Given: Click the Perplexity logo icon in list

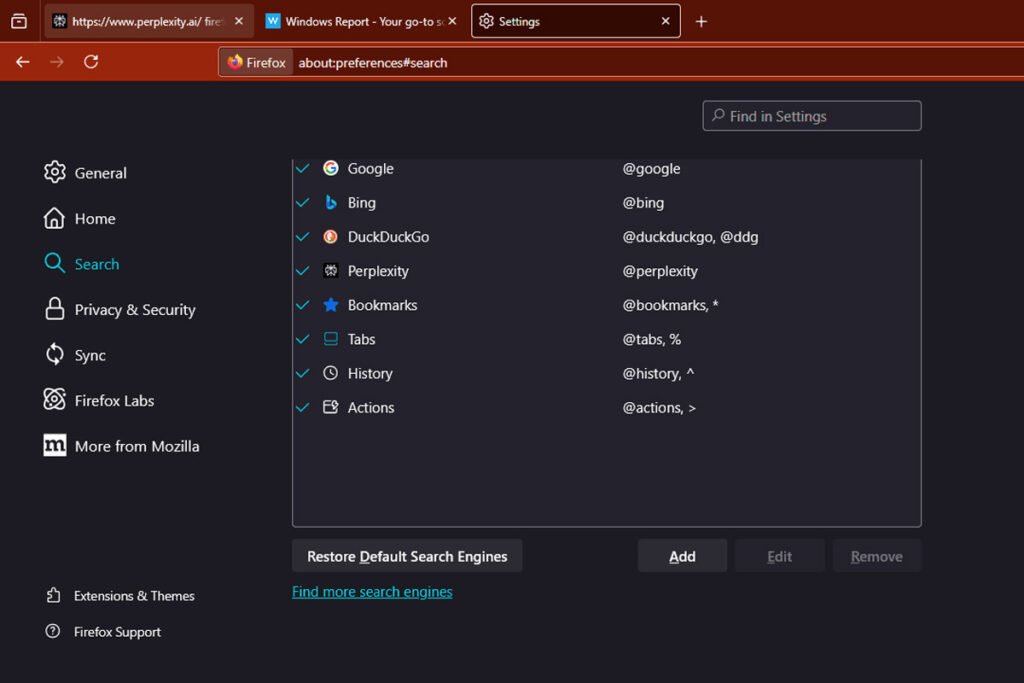Looking at the screenshot, I should click(x=330, y=270).
